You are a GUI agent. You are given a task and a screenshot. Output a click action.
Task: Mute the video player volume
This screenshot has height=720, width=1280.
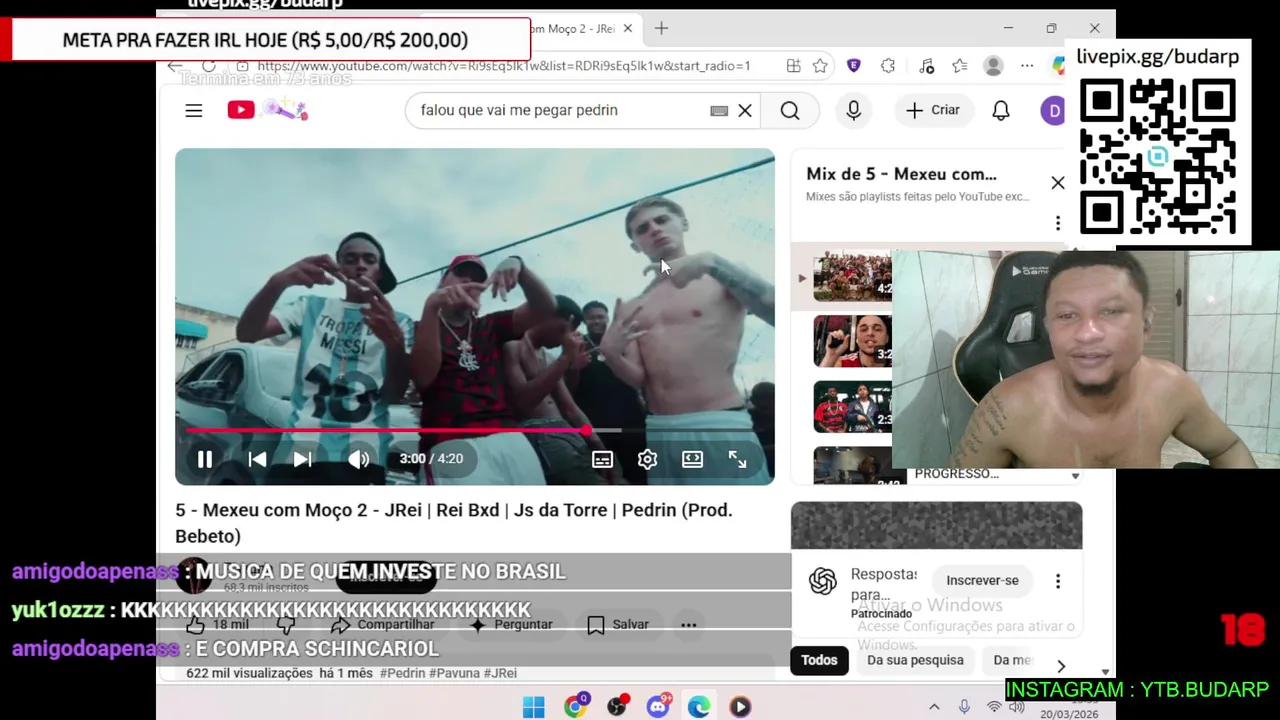coord(359,459)
